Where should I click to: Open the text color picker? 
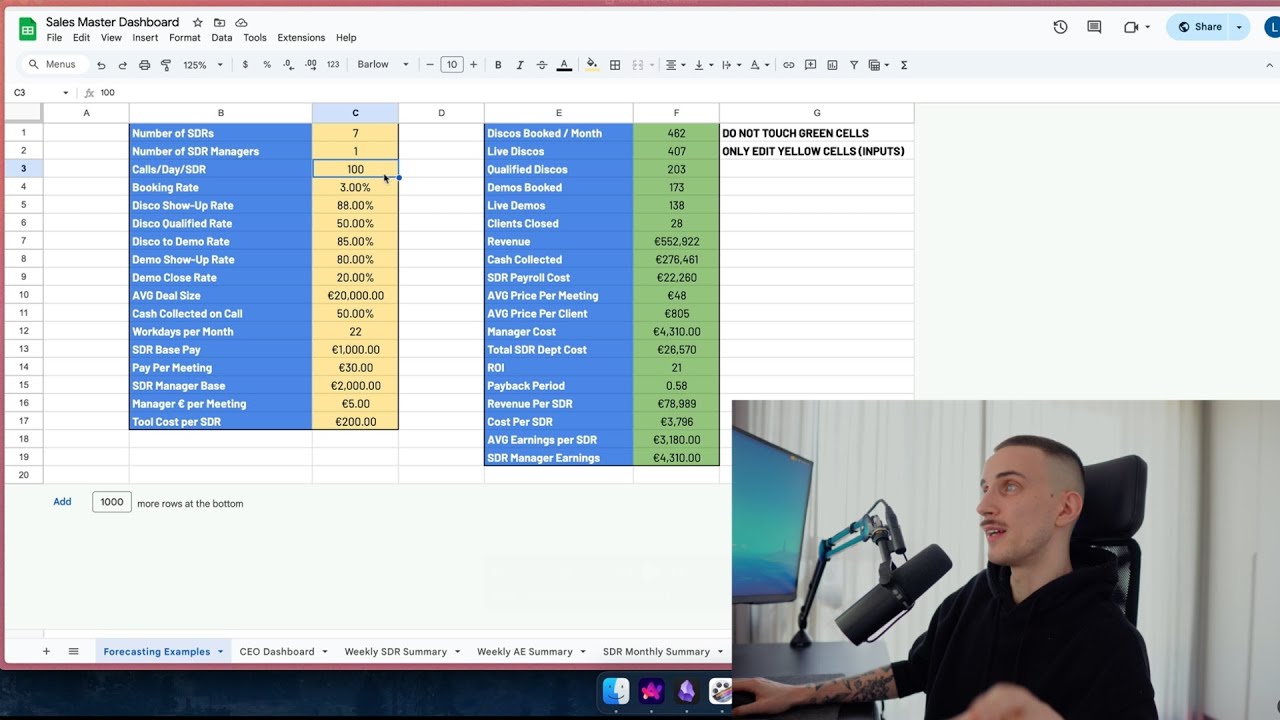point(564,65)
